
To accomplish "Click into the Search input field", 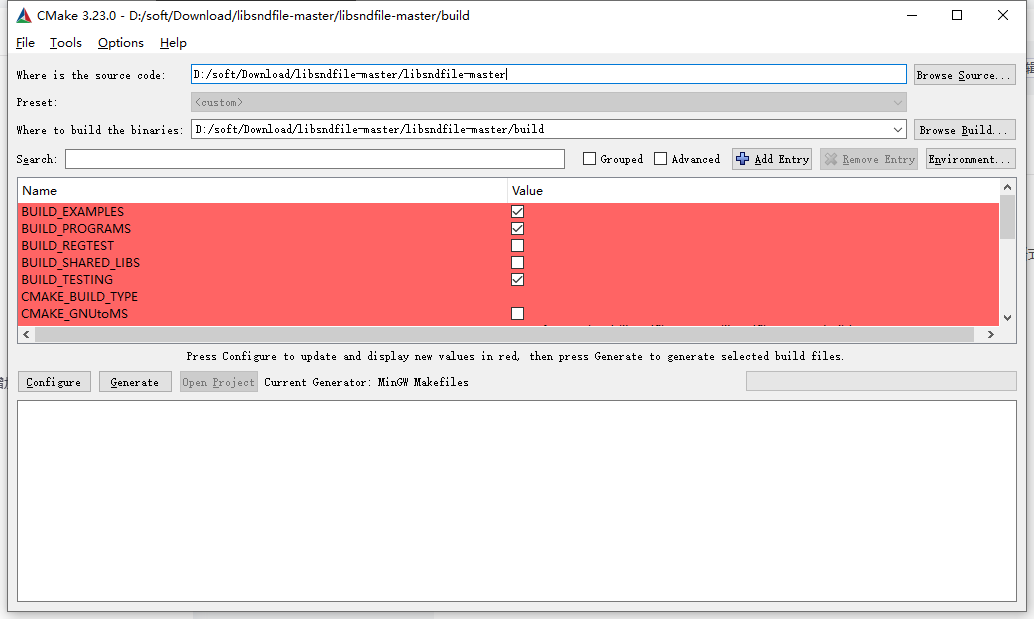I will click(315, 159).
